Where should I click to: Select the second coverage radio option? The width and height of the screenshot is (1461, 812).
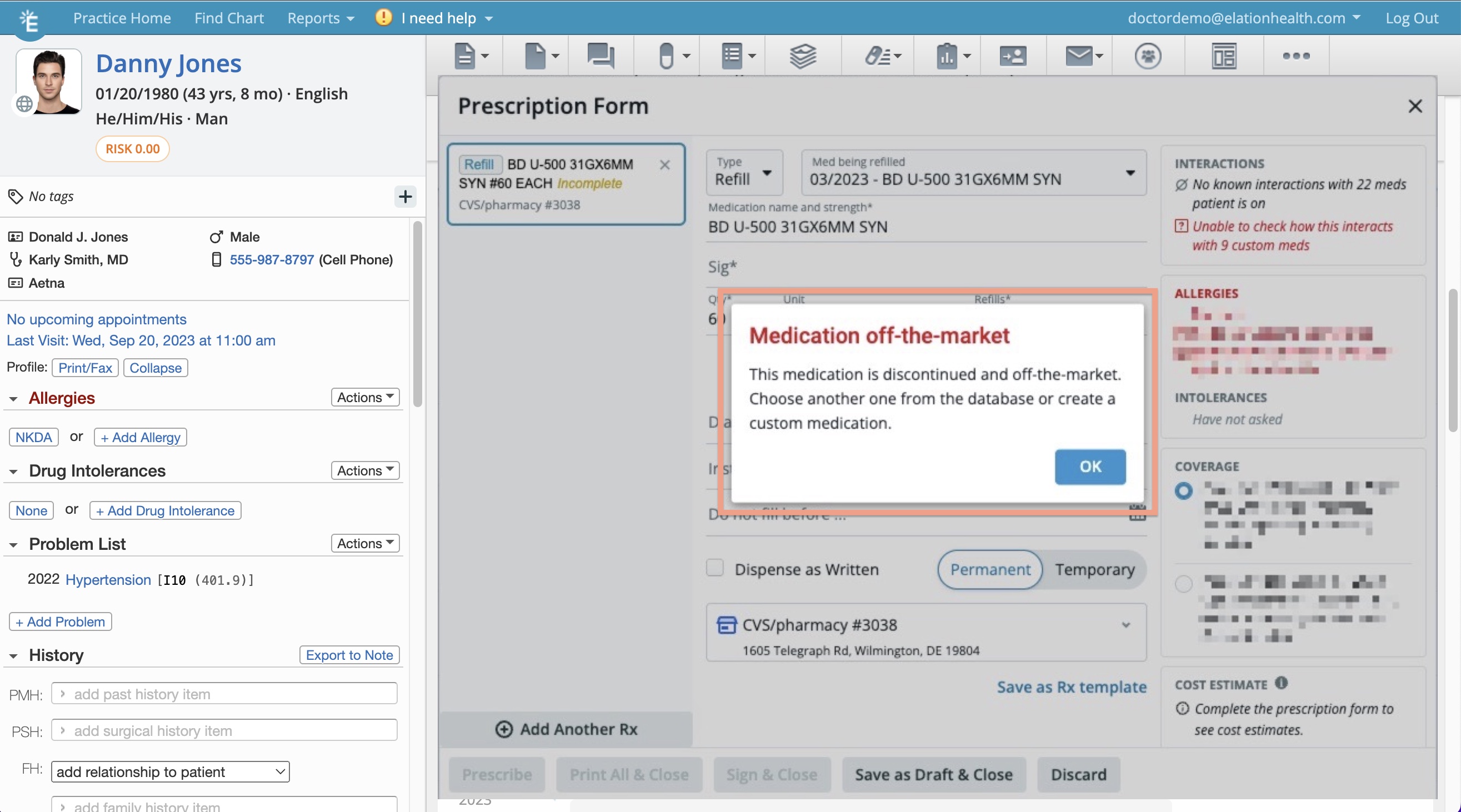[x=1183, y=583]
